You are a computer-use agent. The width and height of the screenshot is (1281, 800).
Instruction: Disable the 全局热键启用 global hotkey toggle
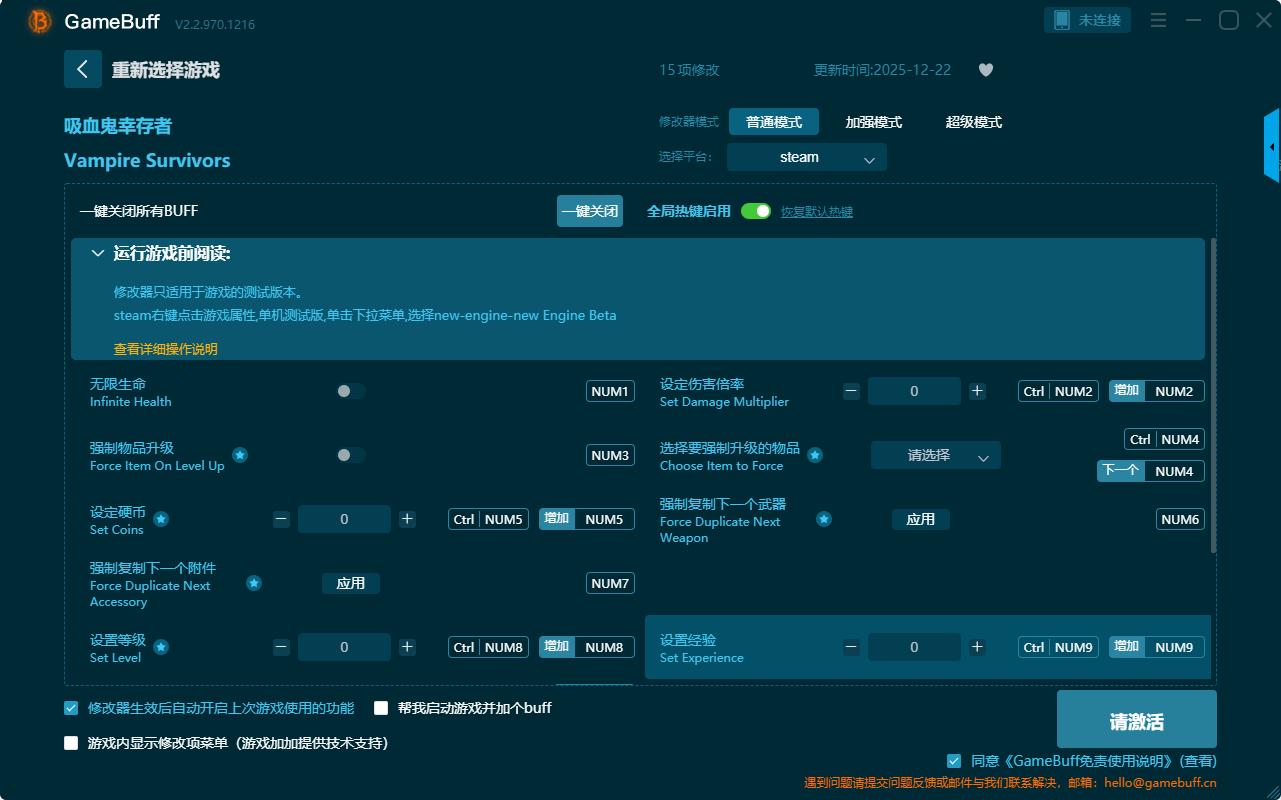(x=756, y=211)
